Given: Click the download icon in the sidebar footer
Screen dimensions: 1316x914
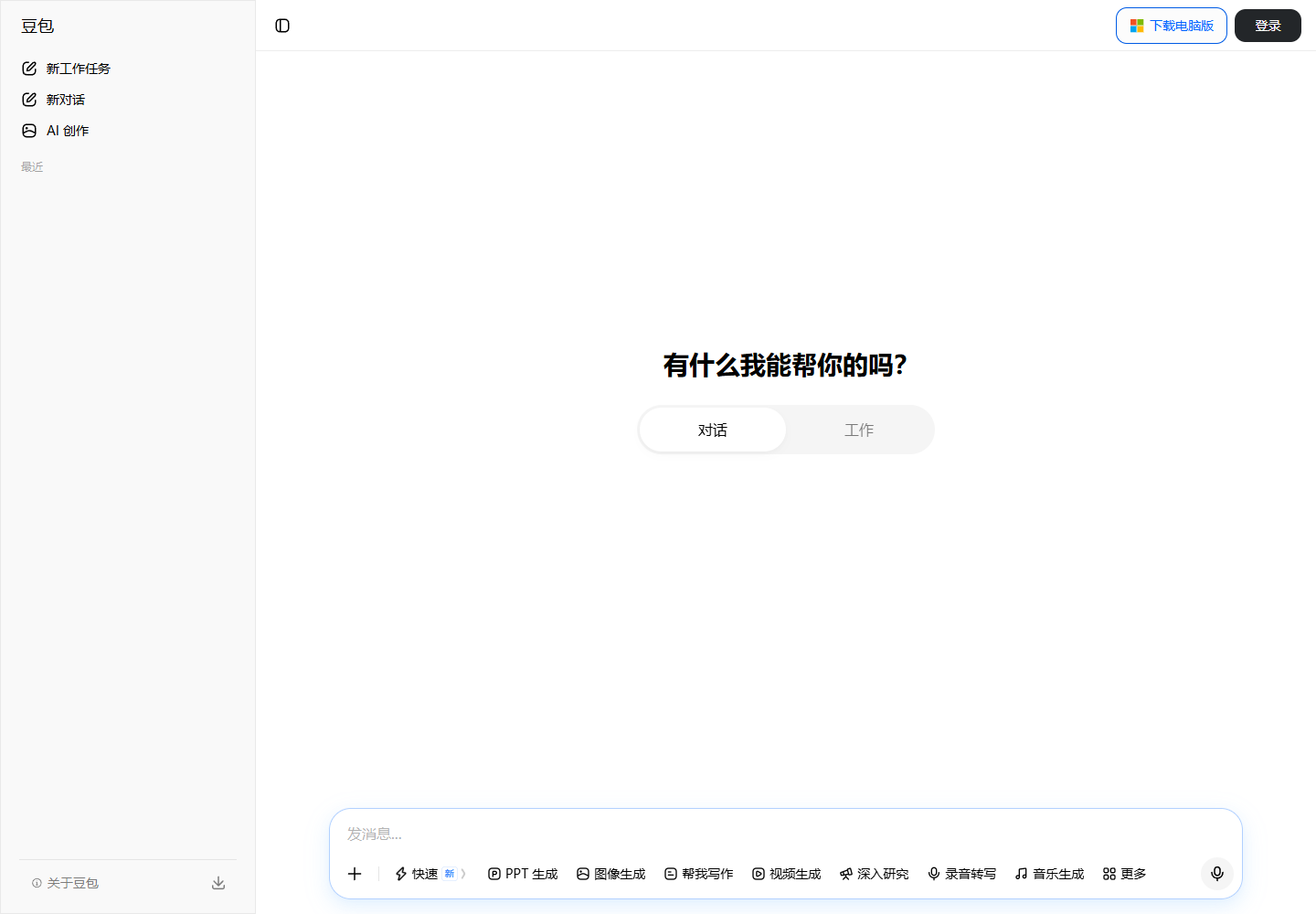Looking at the screenshot, I should [218, 883].
